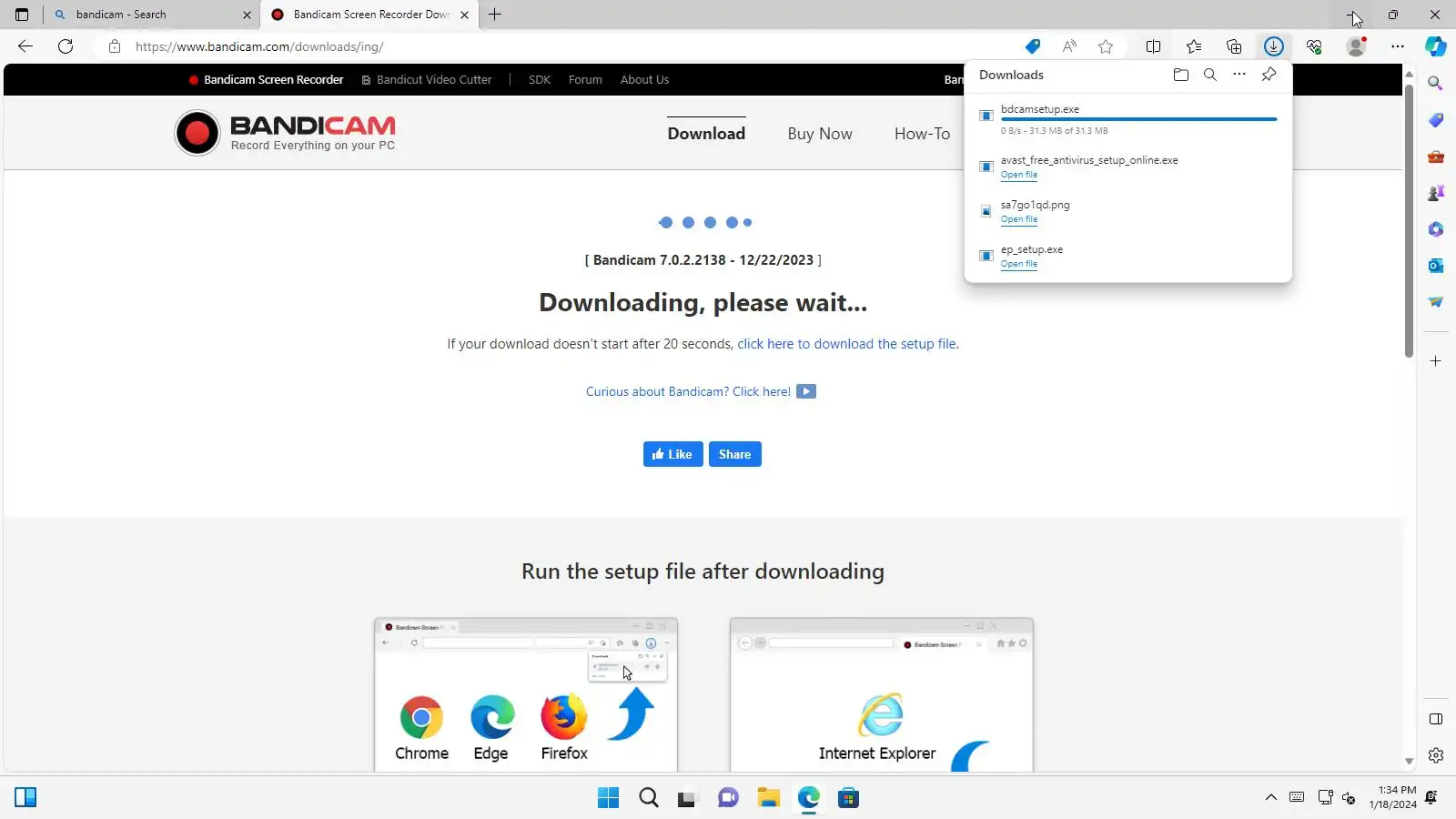Click the Bandicam logo
Viewport: 1456px width, 819px height.
pos(286,133)
